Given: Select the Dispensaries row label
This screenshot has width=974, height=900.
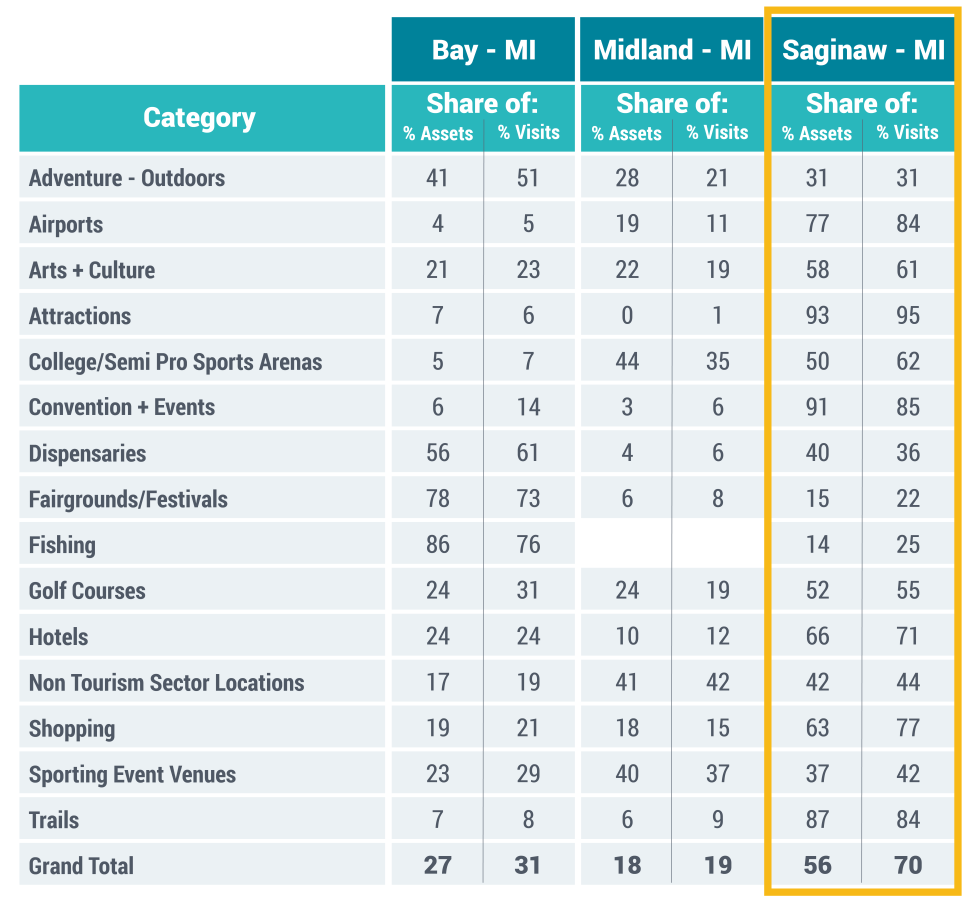Looking at the screenshot, I should click(87, 453).
